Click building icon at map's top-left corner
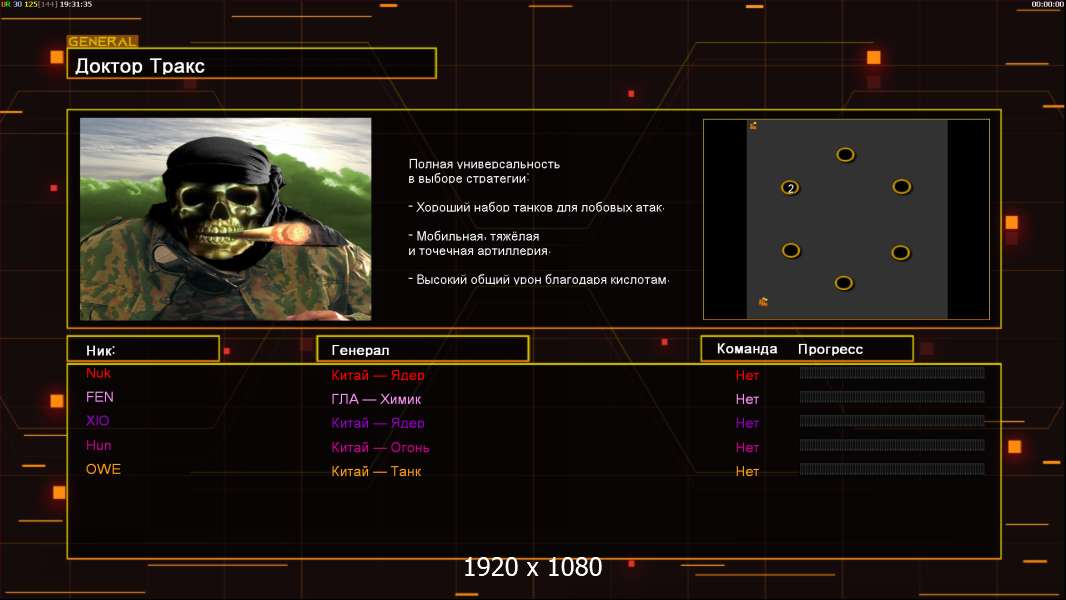 [753, 126]
